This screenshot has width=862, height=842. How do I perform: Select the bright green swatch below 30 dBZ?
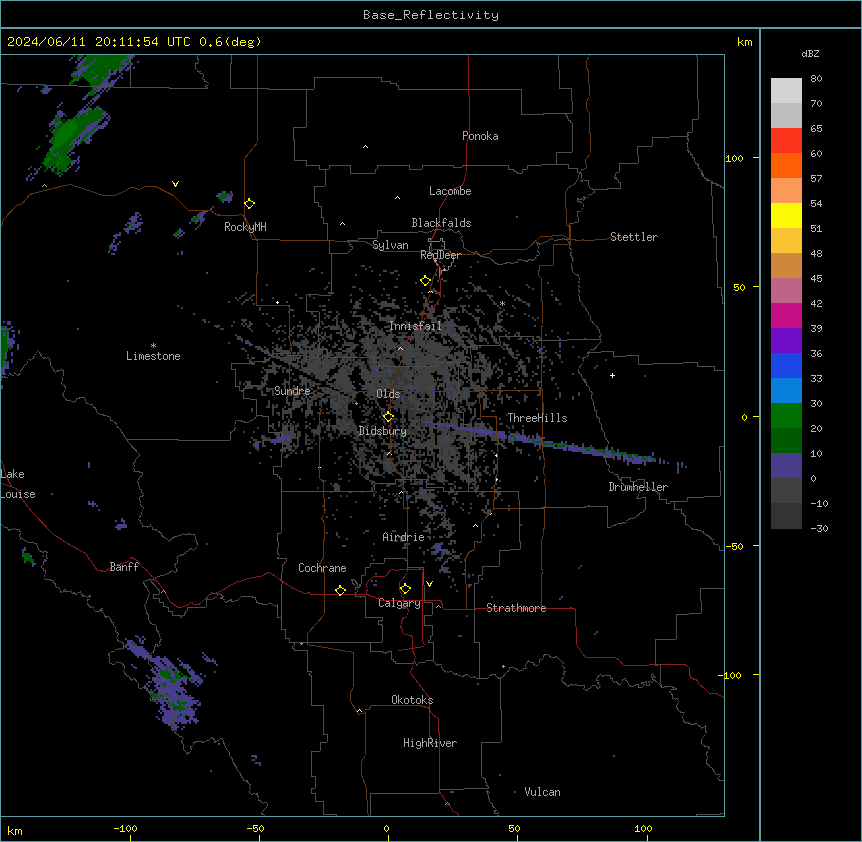click(786, 416)
